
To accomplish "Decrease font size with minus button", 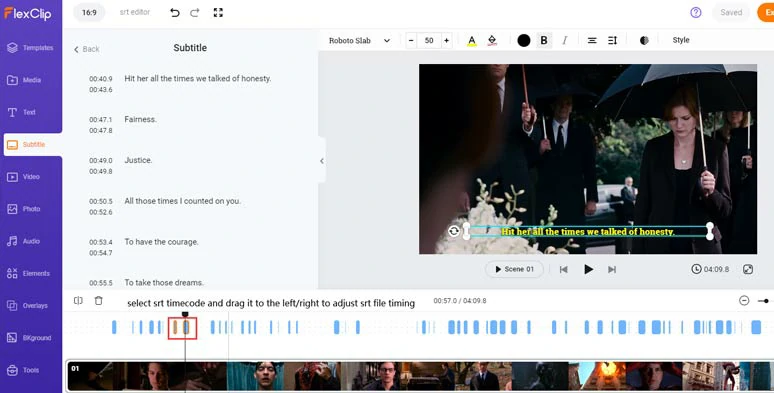I will (411, 40).
